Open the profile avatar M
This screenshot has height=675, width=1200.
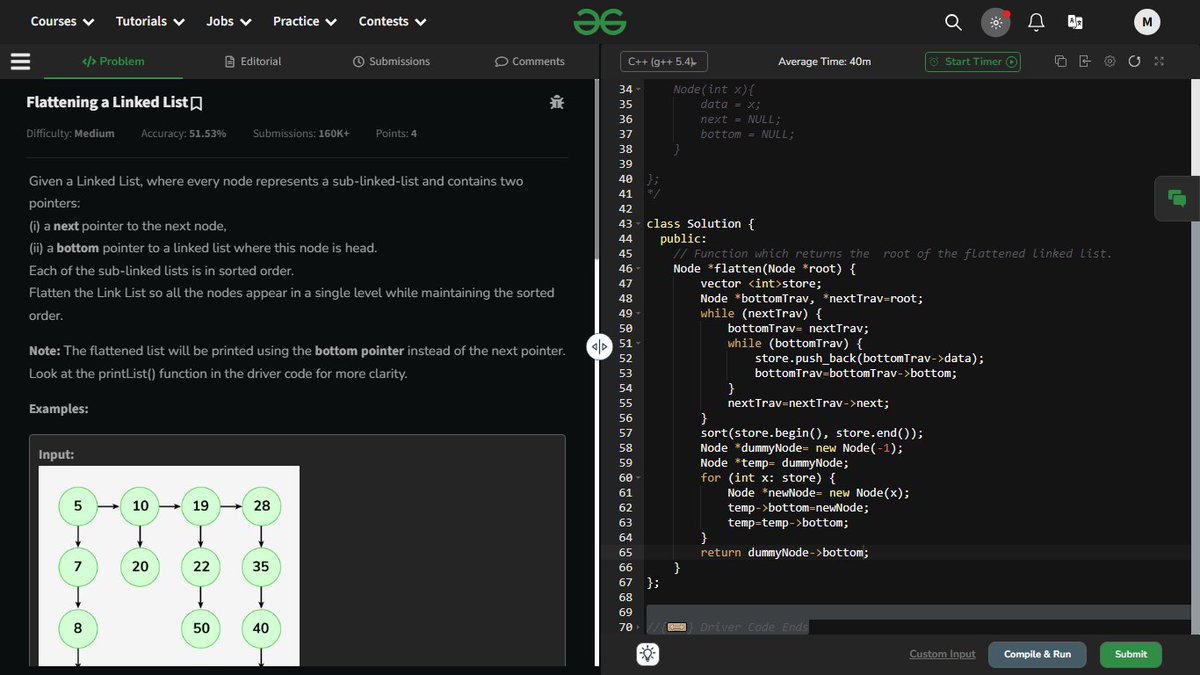pyautogui.click(x=1147, y=22)
